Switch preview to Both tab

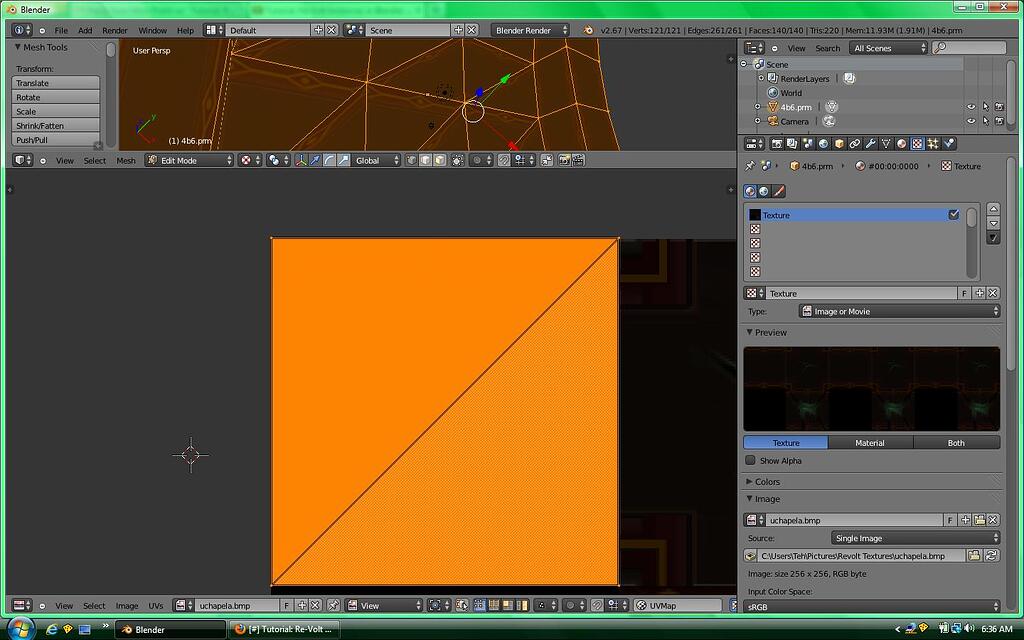[x=956, y=443]
